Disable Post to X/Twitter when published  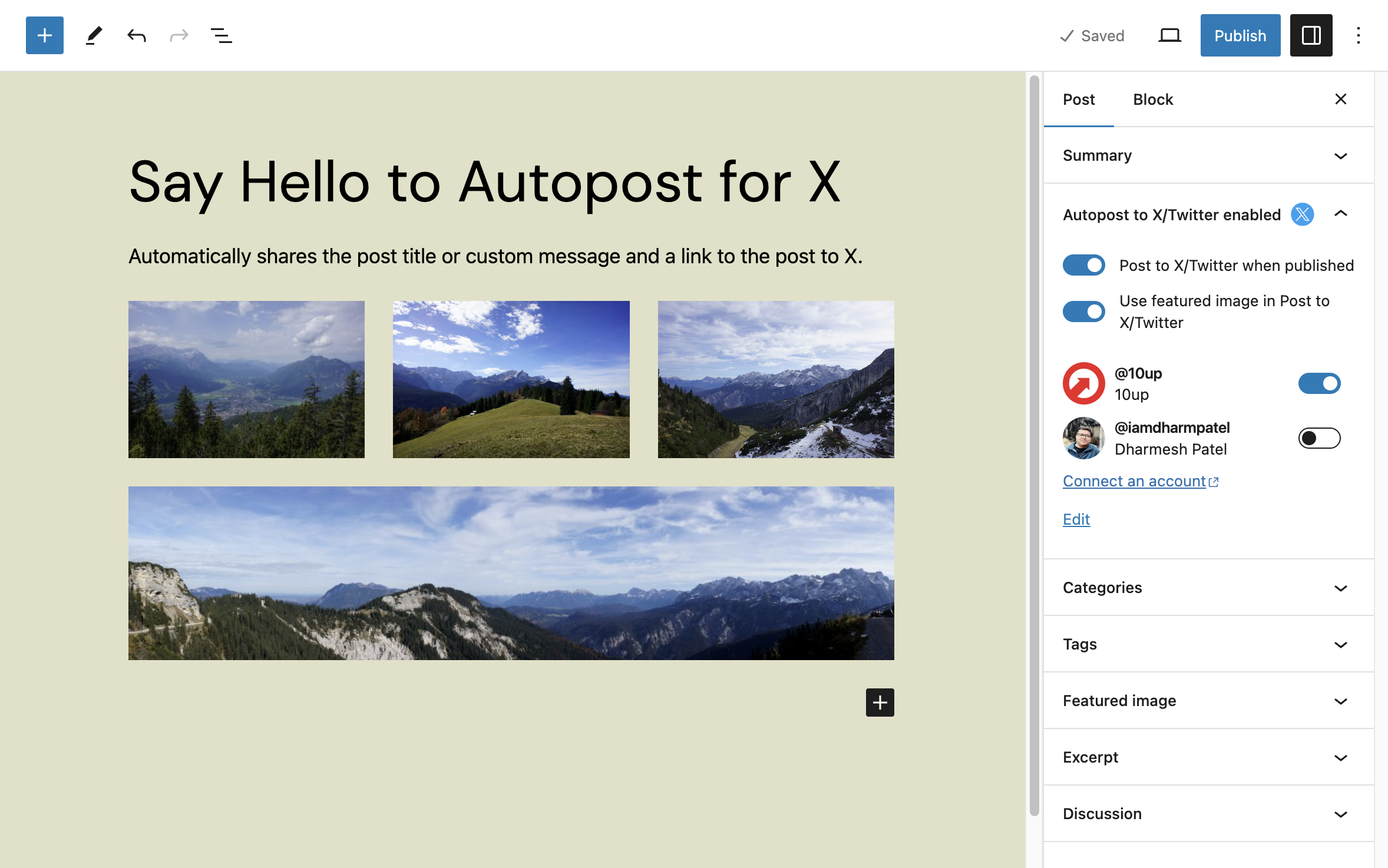pyautogui.click(x=1083, y=265)
